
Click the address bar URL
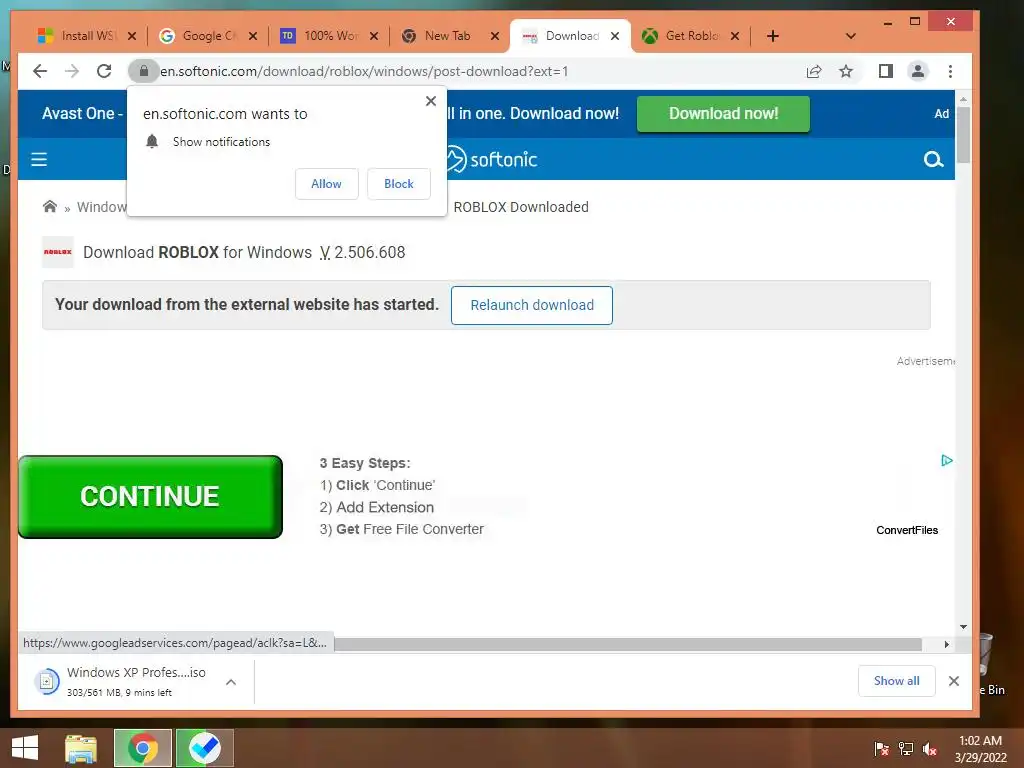pyautogui.click(x=364, y=71)
